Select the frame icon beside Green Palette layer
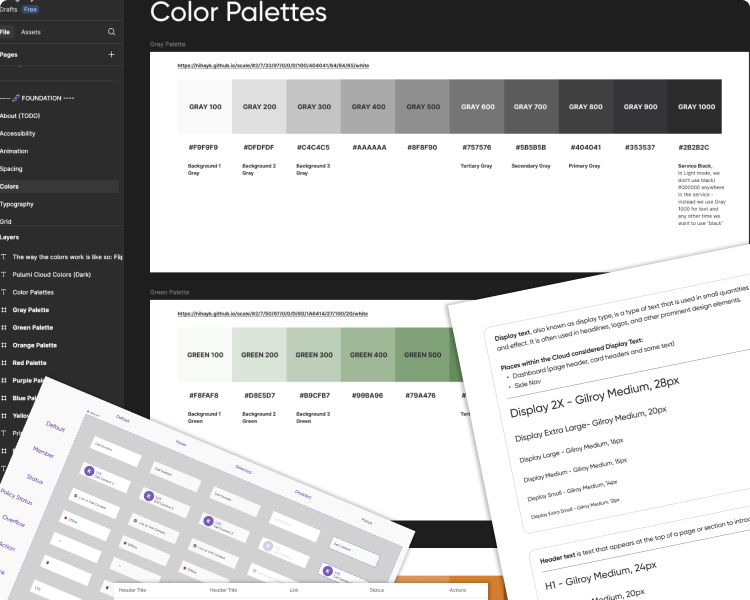This screenshot has width=750, height=600. point(4,328)
